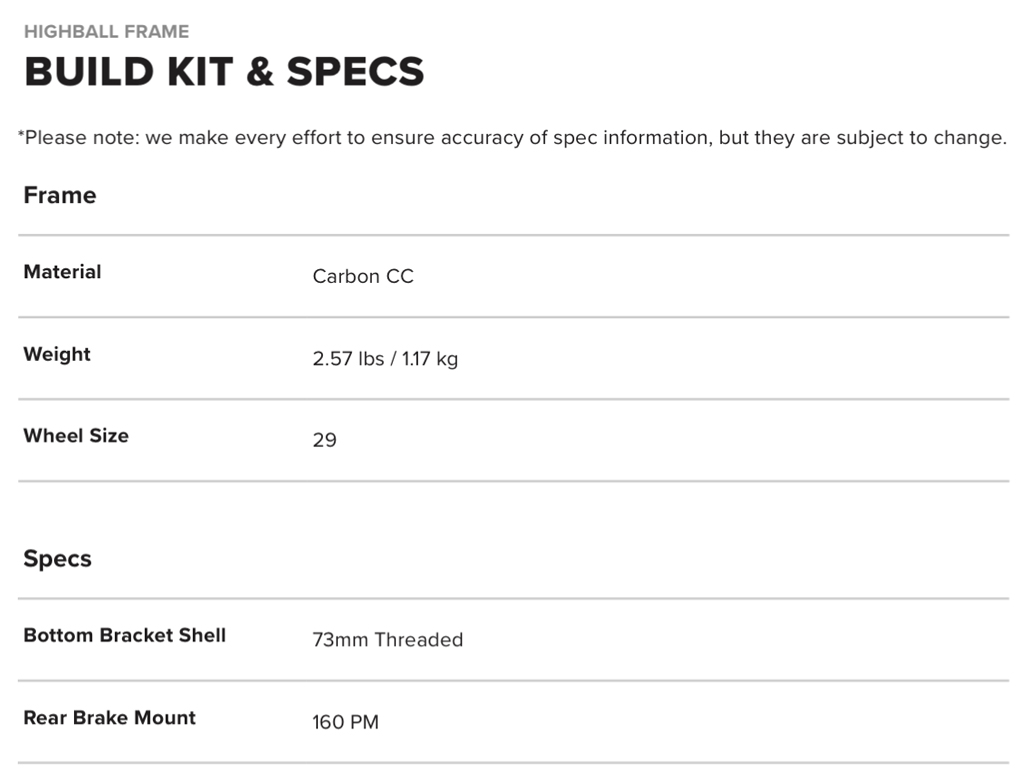Viewport: 1024px width, 768px height.
Task: Click the 160 PM brake mount value
Action: coord(346,722)
